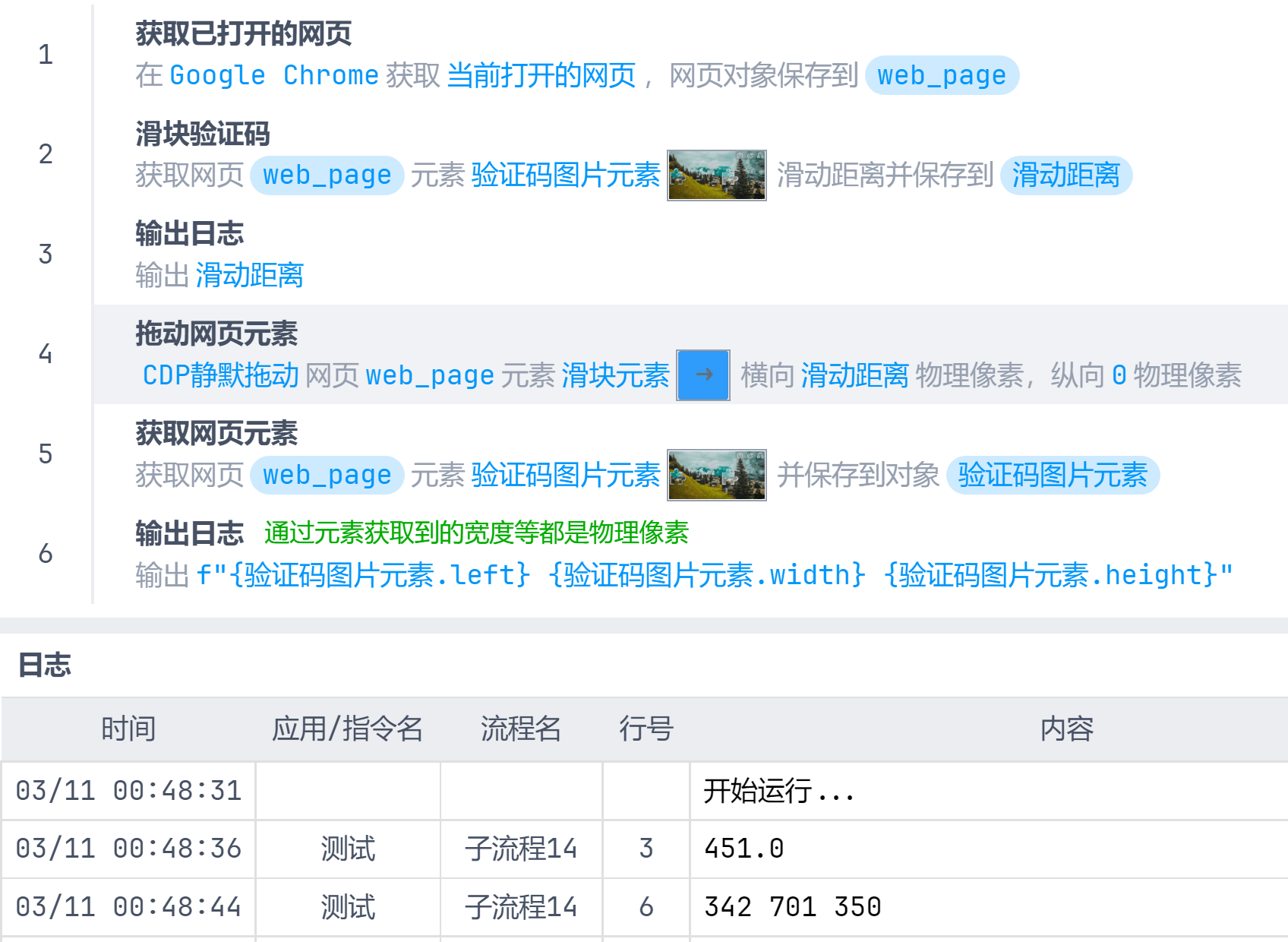Select the web_page variable in step 1

[941, 75]
